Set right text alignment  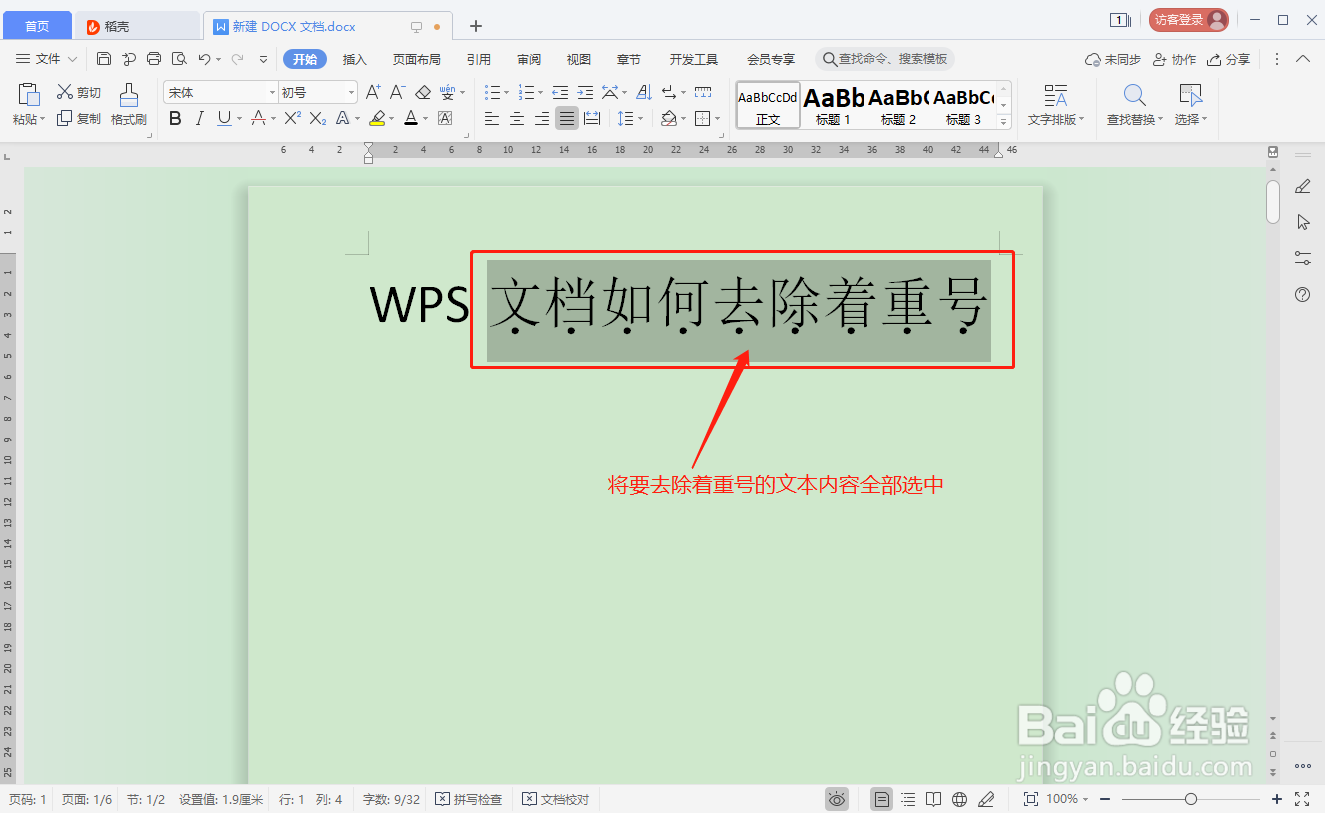click(542, 118)
